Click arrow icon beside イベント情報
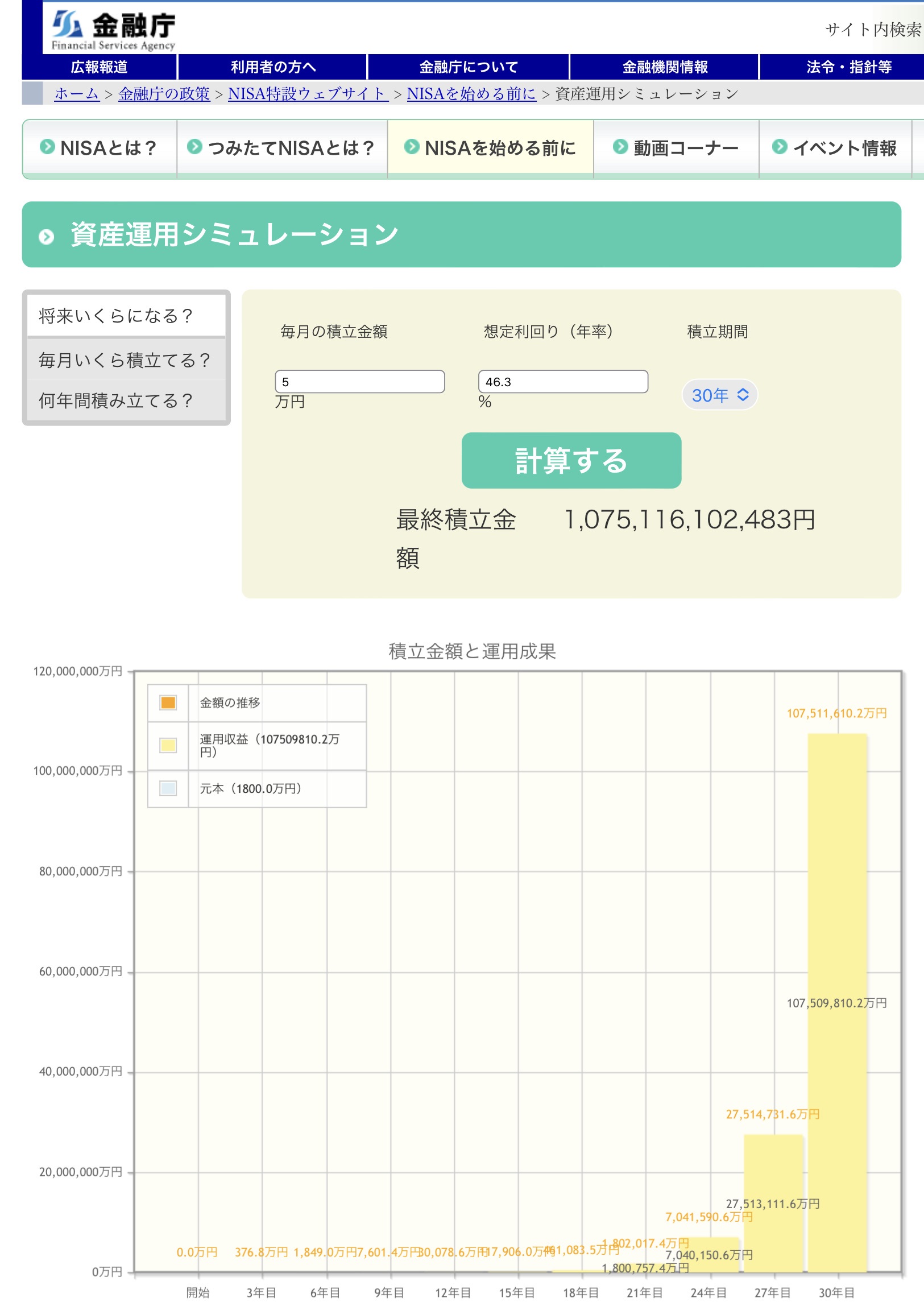The height and width of the screenshot is (1310, 924). coord(779,147)
